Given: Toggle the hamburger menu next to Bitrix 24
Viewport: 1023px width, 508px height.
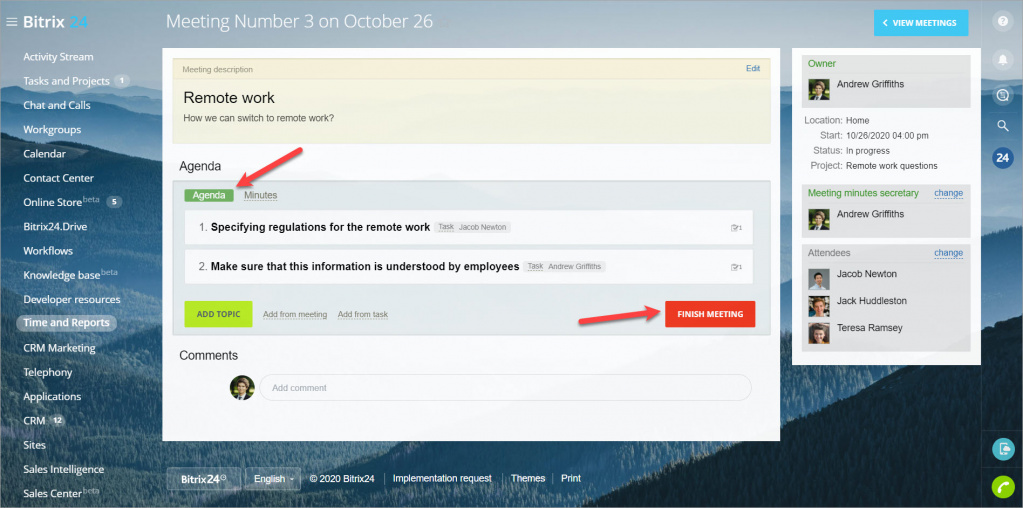Looking at the screenshot, I should point(11,22).
